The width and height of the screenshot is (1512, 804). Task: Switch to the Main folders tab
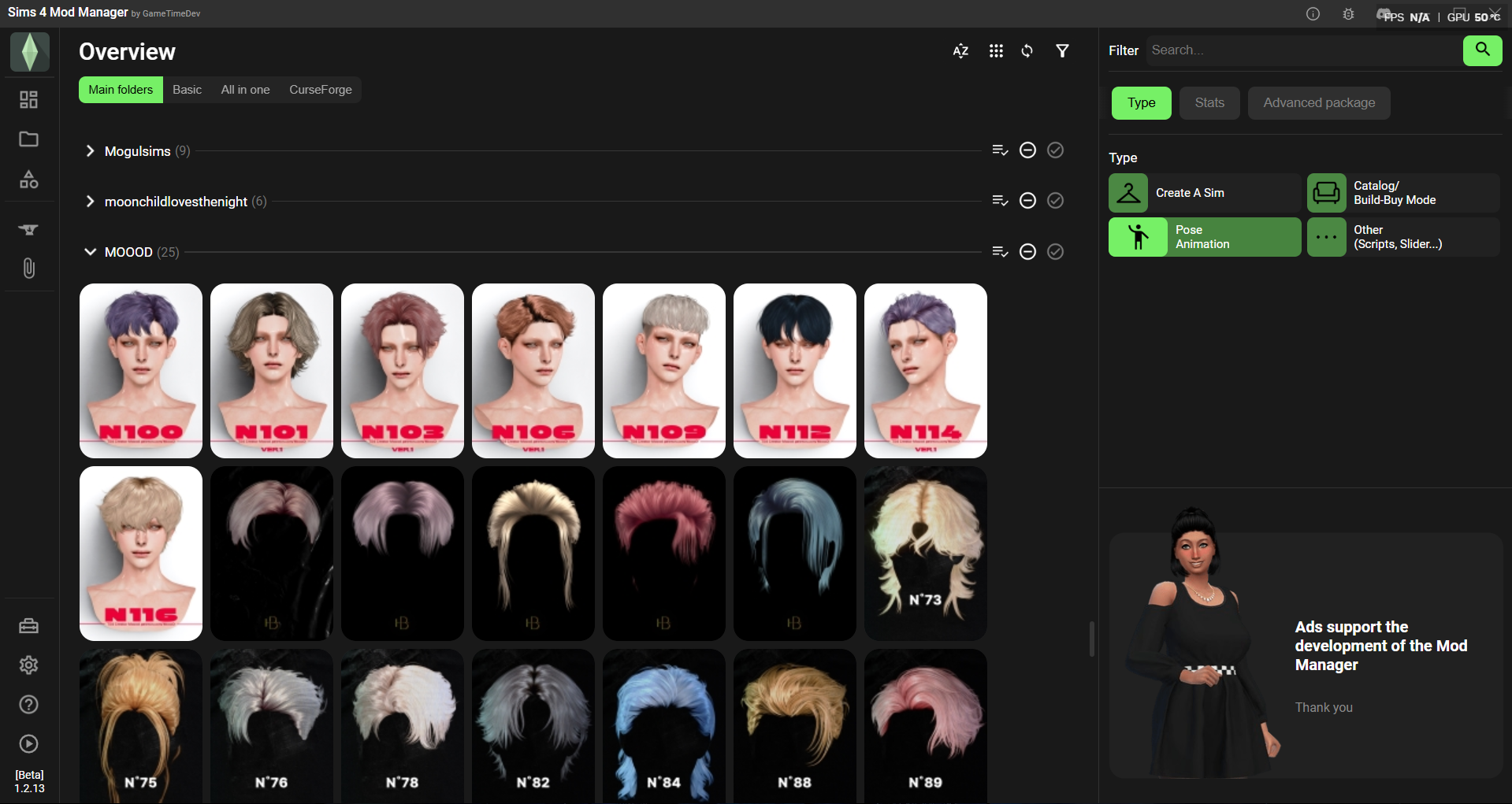tap(121, 90)
